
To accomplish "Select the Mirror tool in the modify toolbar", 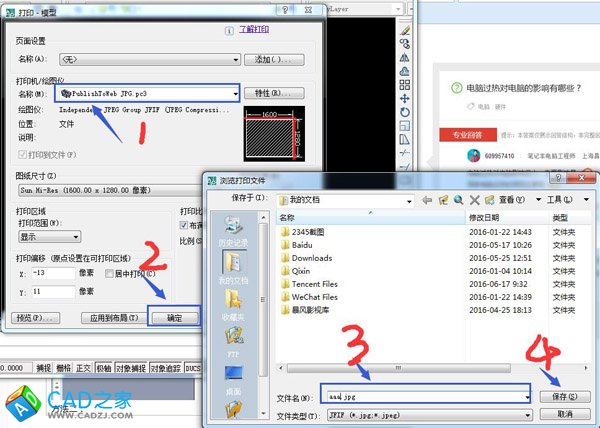I will [x=405, y=58].
